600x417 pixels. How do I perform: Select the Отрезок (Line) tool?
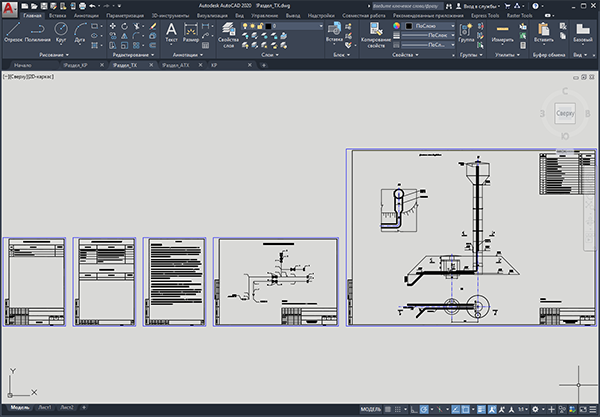(x=13, y=32)
